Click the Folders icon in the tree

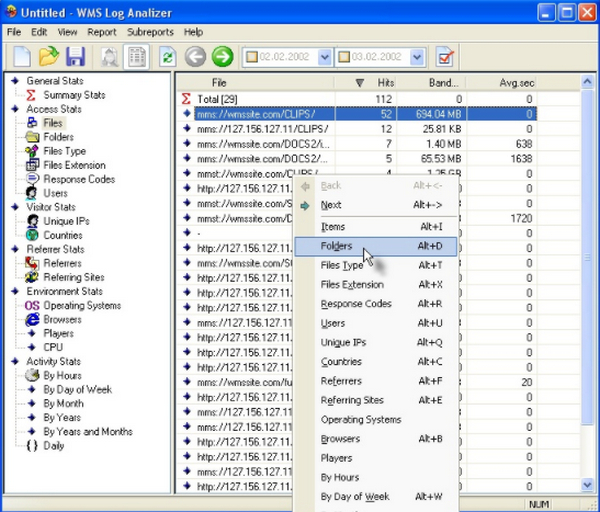pyautogui.click(x=32, y=137)
